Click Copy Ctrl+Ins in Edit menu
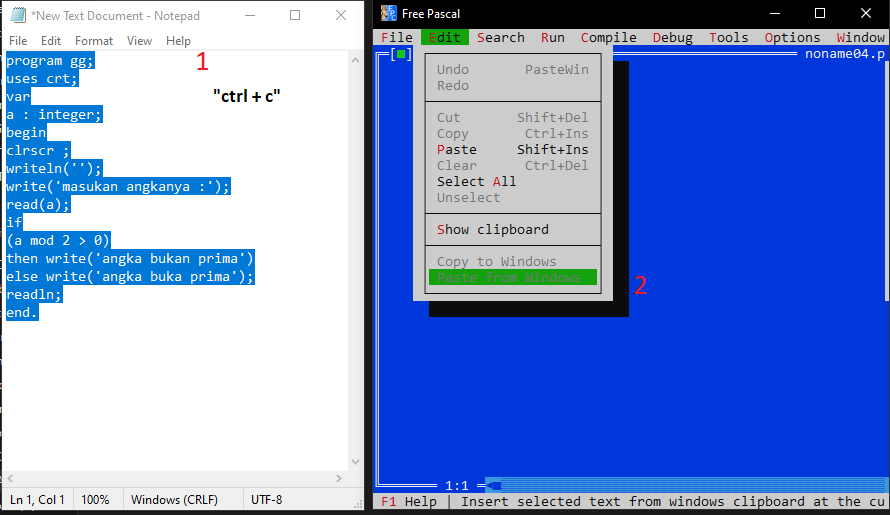890x515 pixels. coord(513,133)
